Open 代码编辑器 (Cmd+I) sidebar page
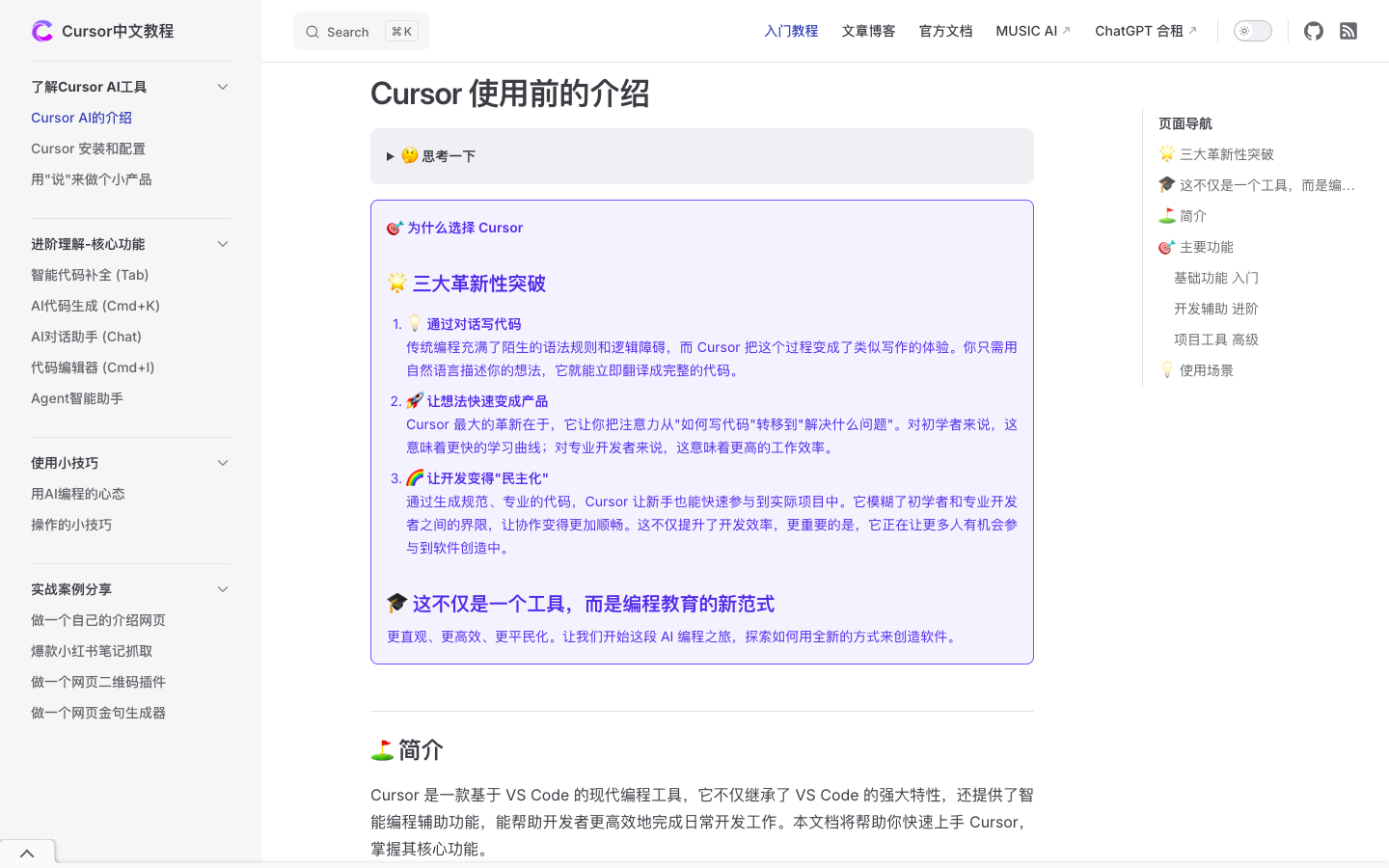Screen dimensions: 1389x868 point(93,367)
